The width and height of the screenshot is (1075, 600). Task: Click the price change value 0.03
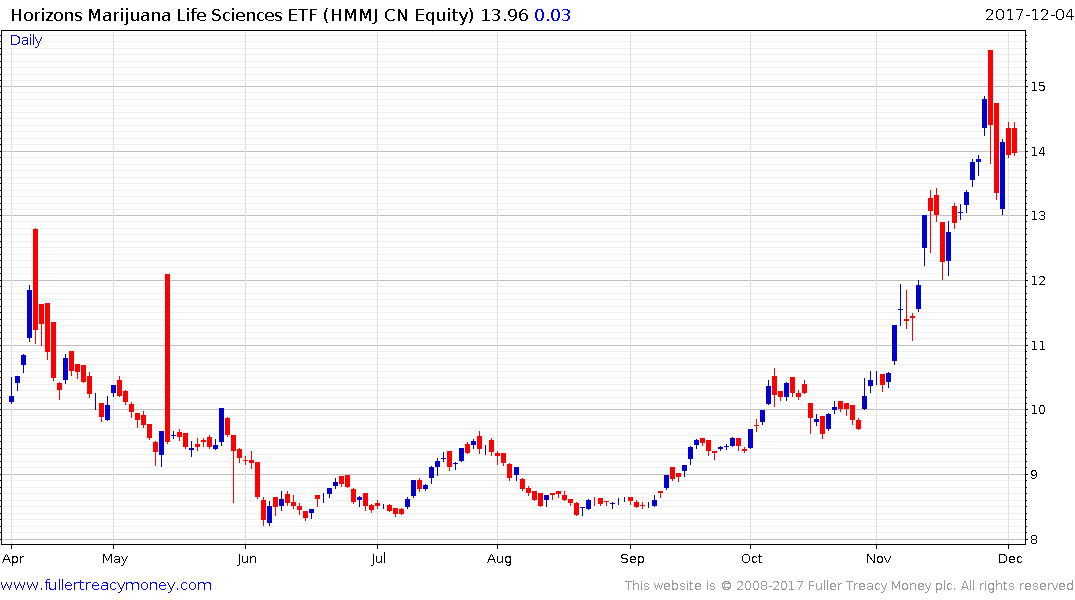pos(553,15)
